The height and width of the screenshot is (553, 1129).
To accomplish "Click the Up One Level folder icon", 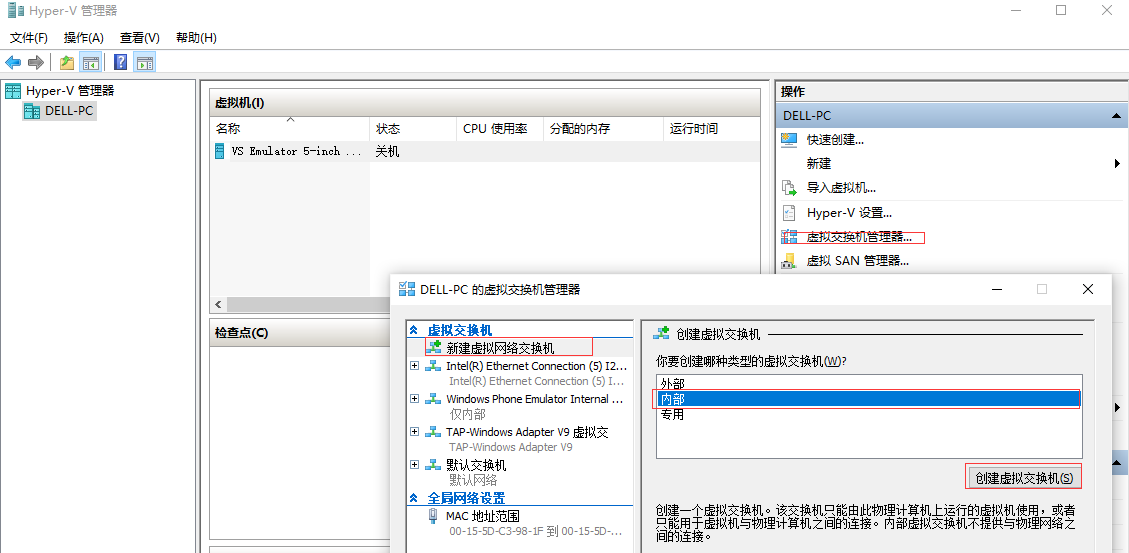I will pyautogui.click(x=67, y=63).
